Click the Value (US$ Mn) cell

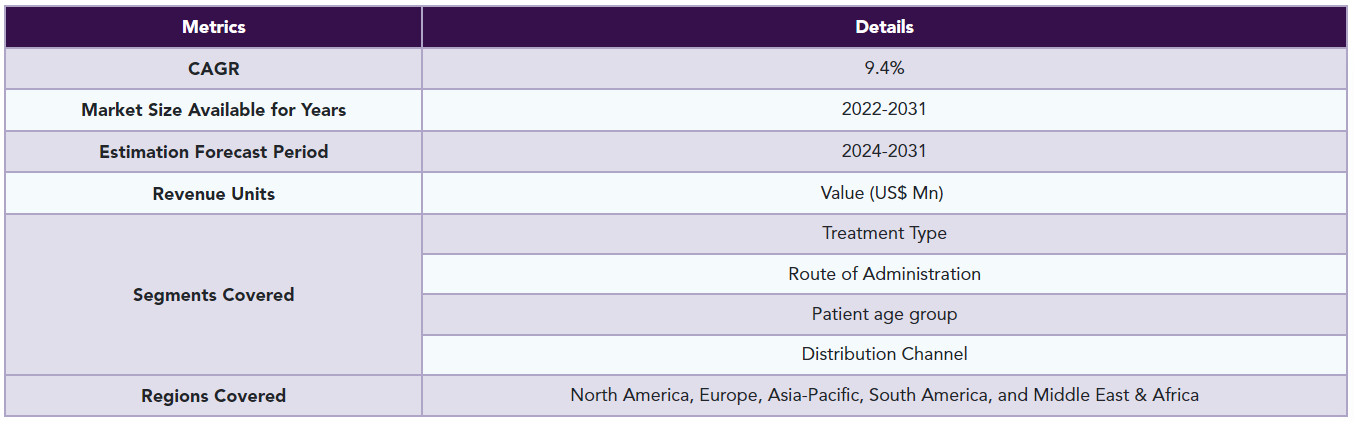coord(884,193)
